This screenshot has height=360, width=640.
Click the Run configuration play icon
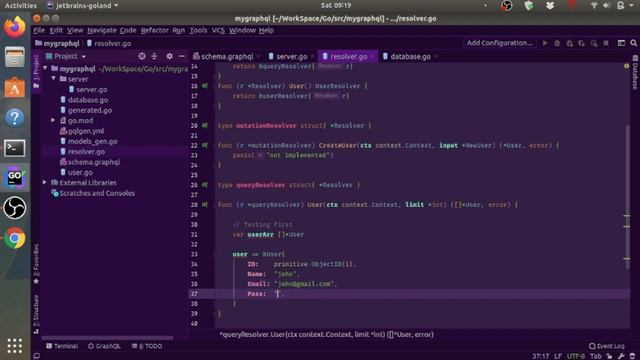545,43
